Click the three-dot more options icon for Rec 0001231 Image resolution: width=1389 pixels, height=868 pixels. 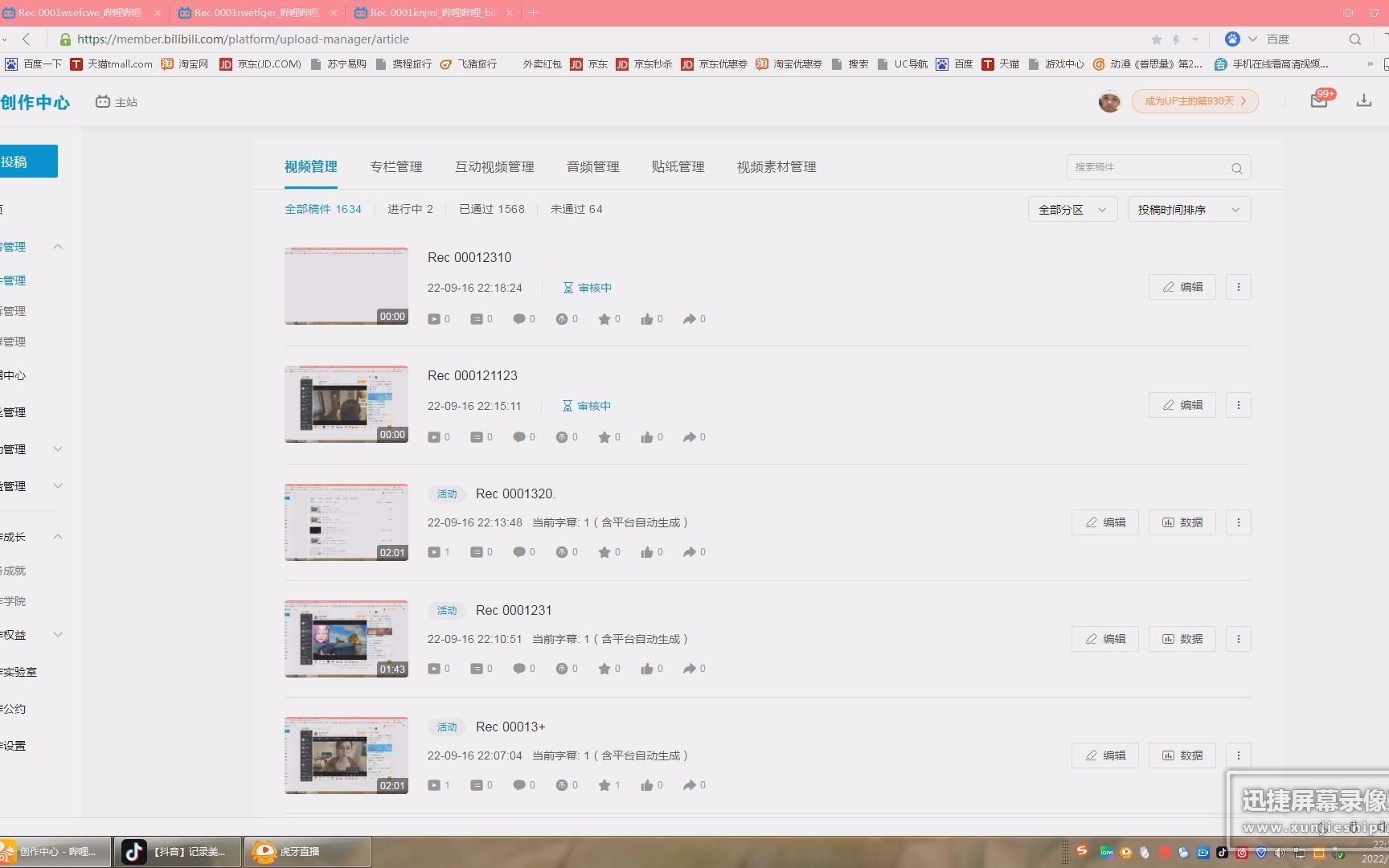[x=1238, y=639]
